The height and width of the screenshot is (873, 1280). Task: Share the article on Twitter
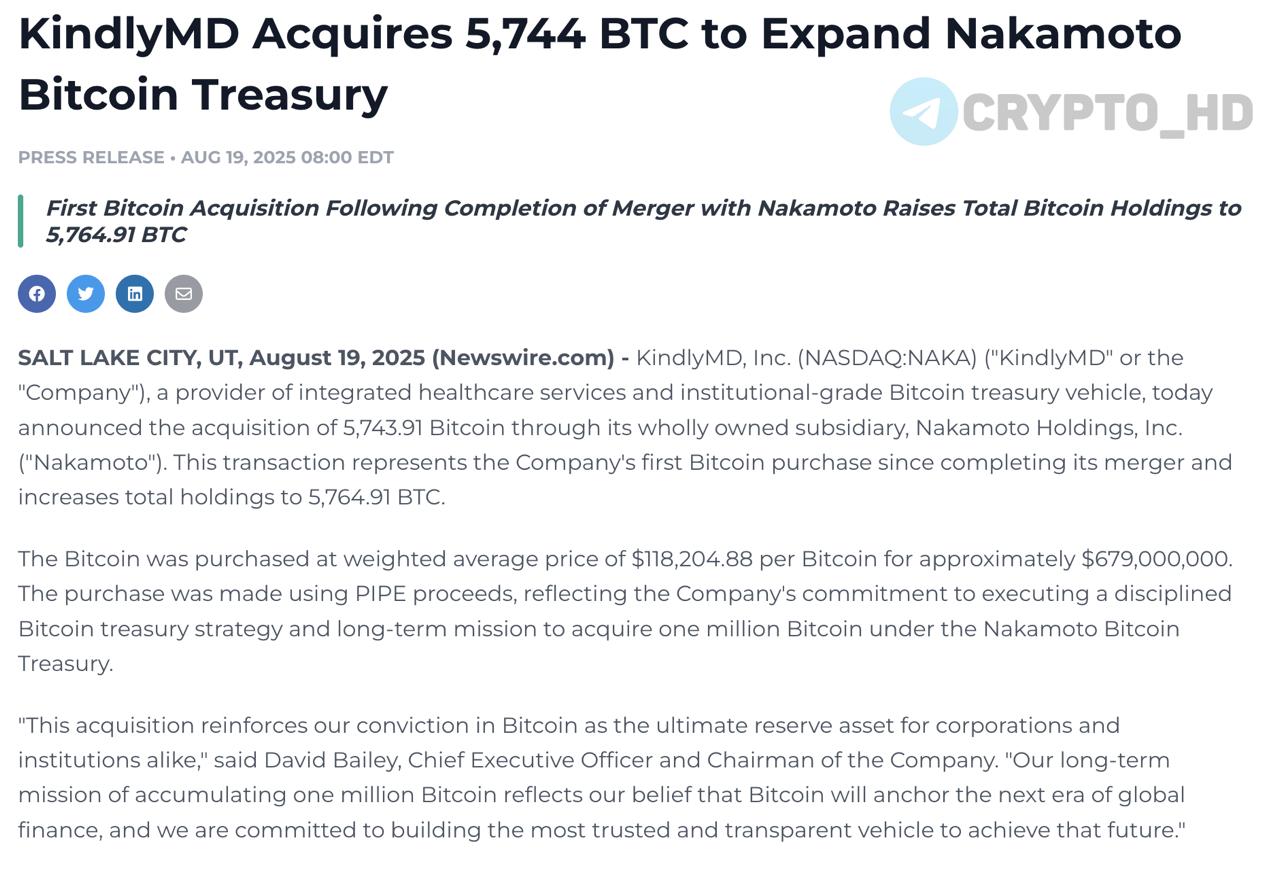(x=86, y=294)
